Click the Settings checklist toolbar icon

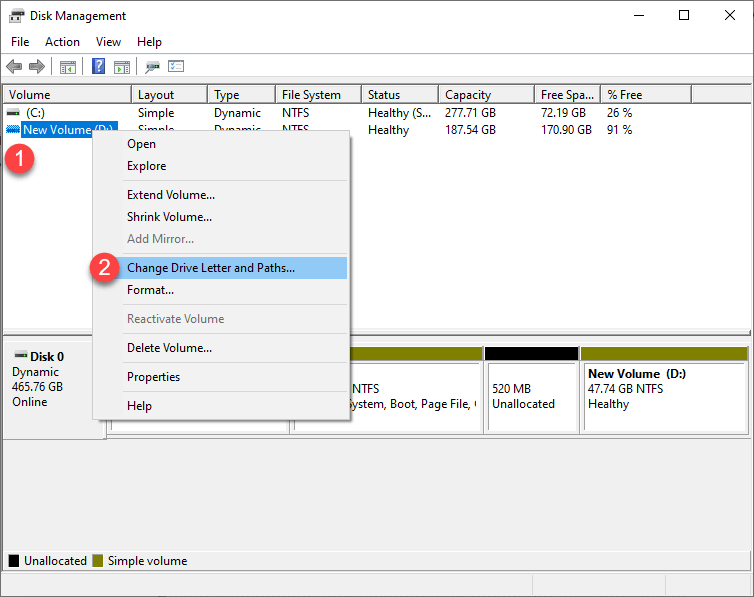(x=176, y=66)
